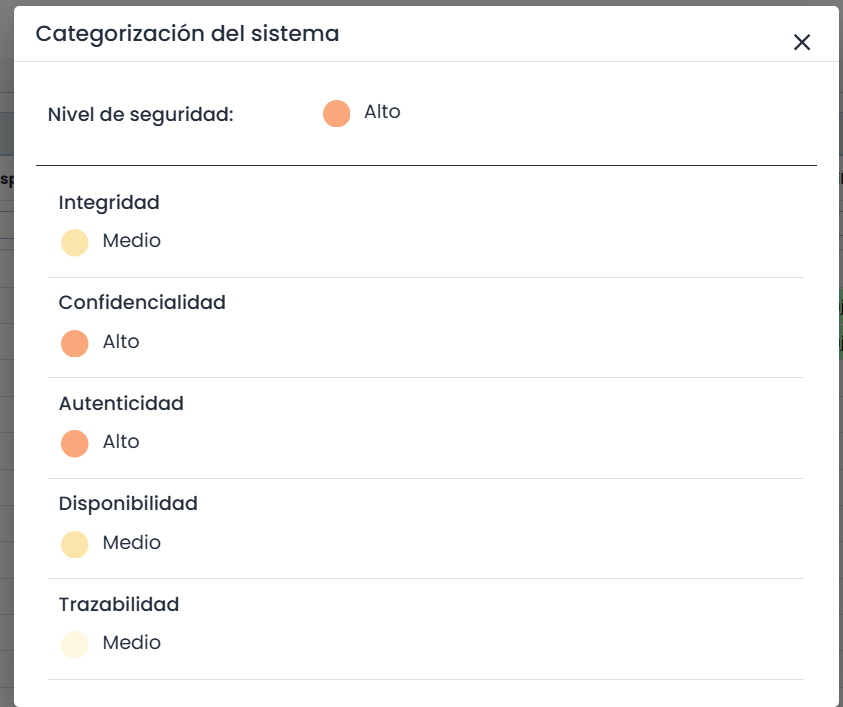The height and width of the screenshot is (707, 843).
Task: Select the Confidencialidad heading
Action: 142,302
